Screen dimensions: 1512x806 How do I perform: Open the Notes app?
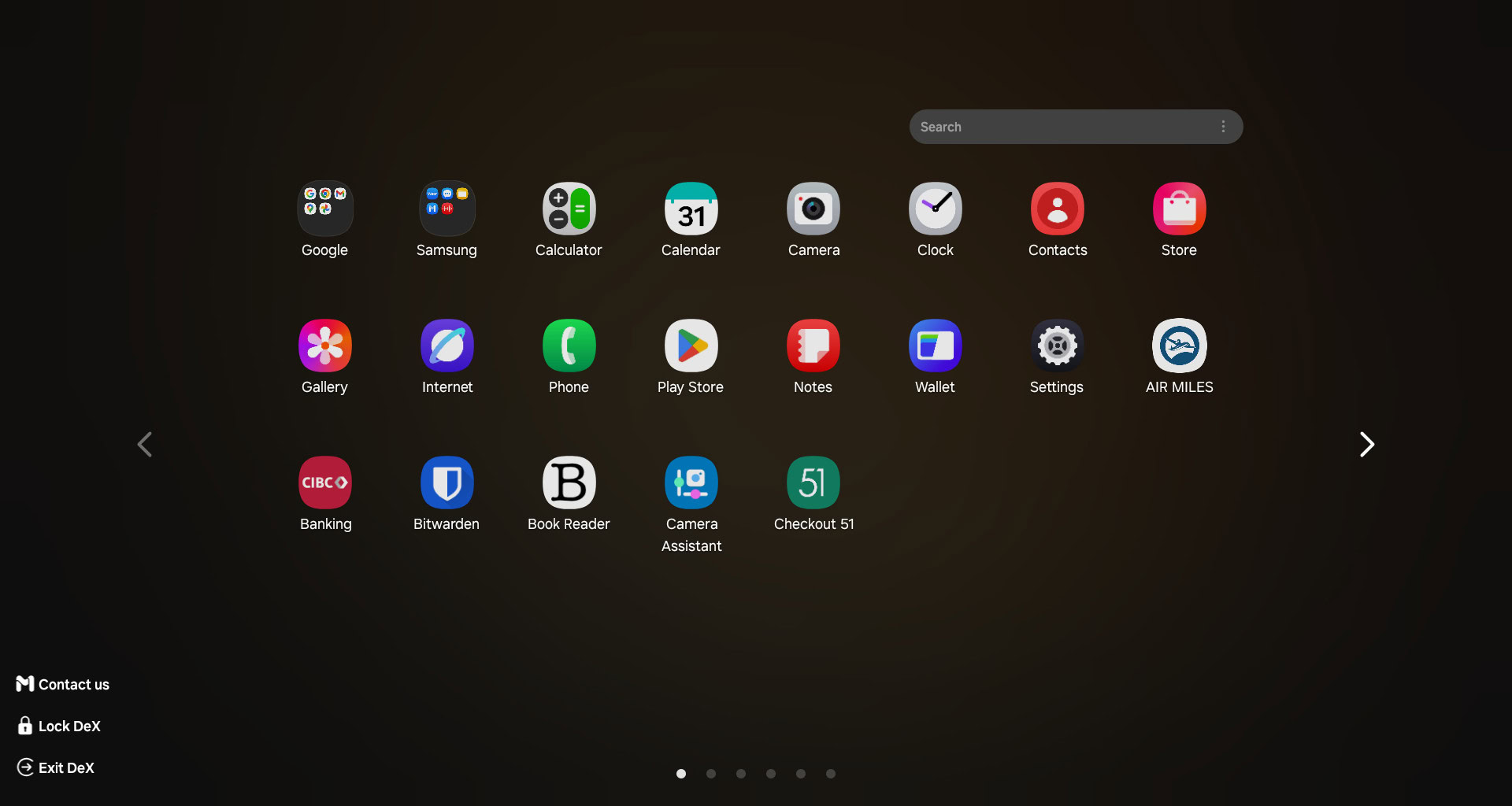(813, 346)
